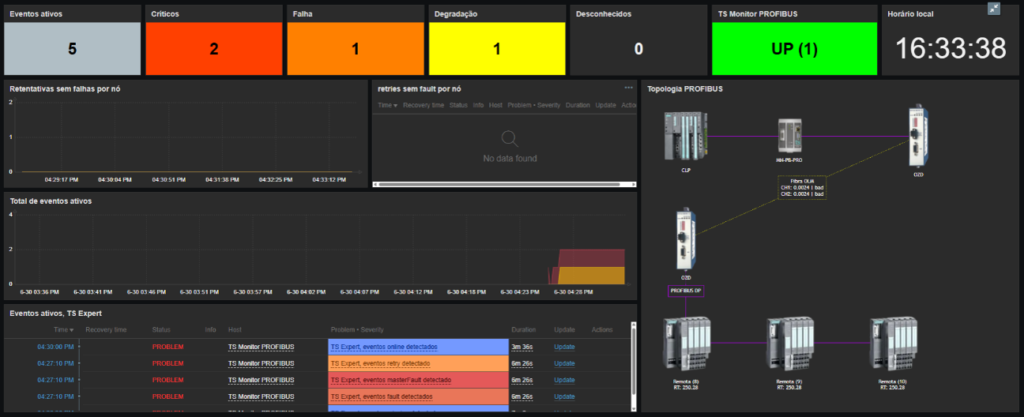Viewport: 1024px width, 417px height.
Task: Click Update for eventos online detectados
Action: click(564, 347)
